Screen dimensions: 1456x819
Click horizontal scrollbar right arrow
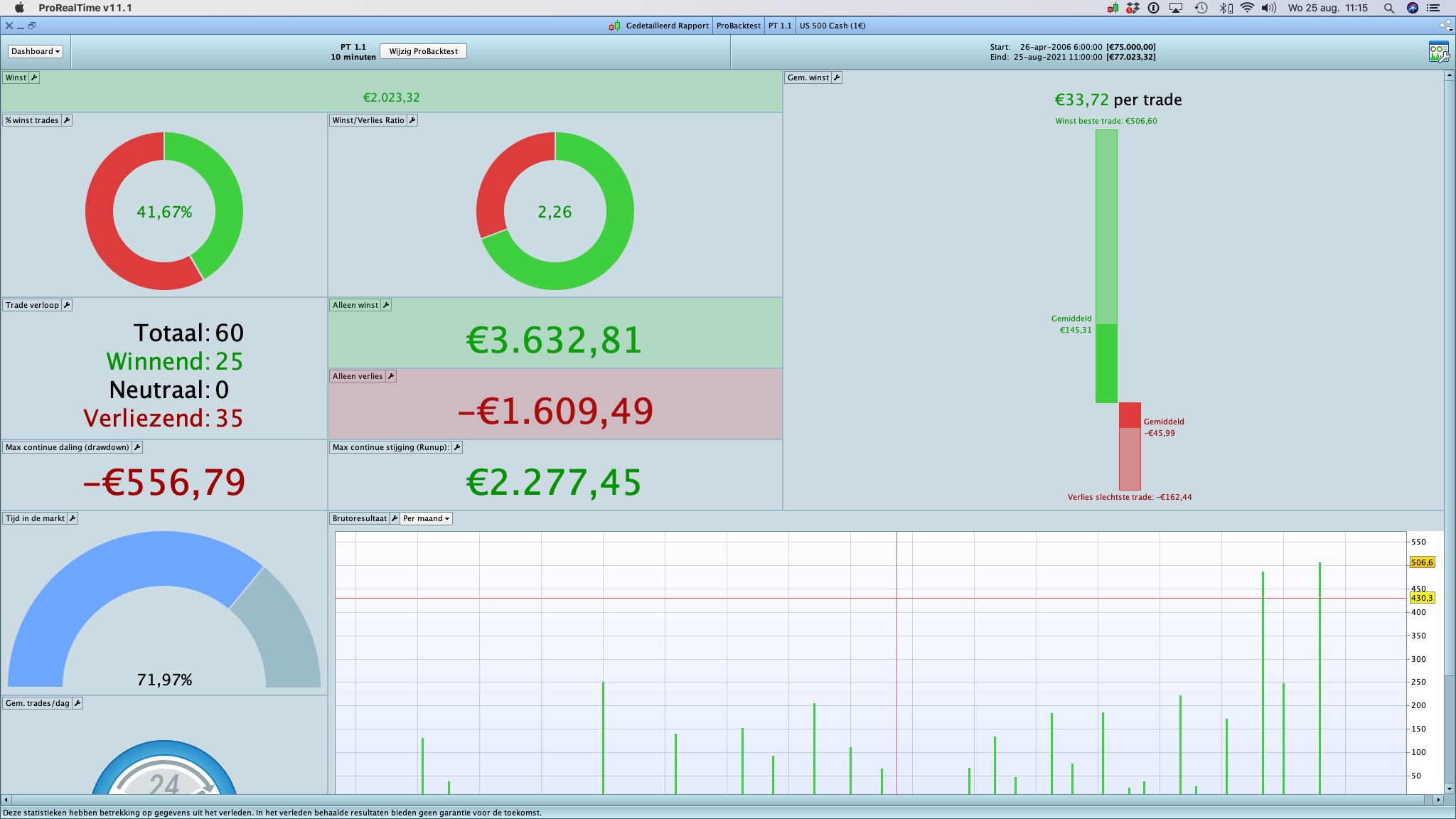coord(1438,800)
